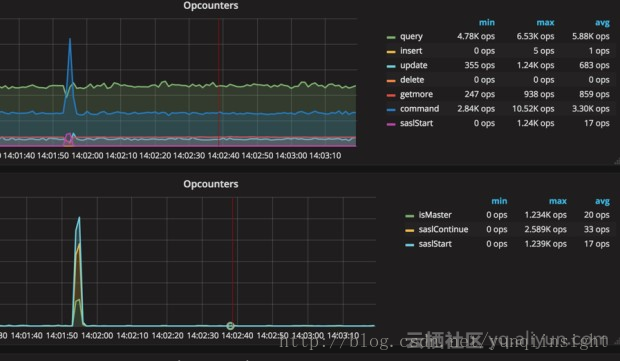Toggle saslStart series in the query panel legend
The image size is (620, 361).
pyautogui.click(x=416, y=123)
